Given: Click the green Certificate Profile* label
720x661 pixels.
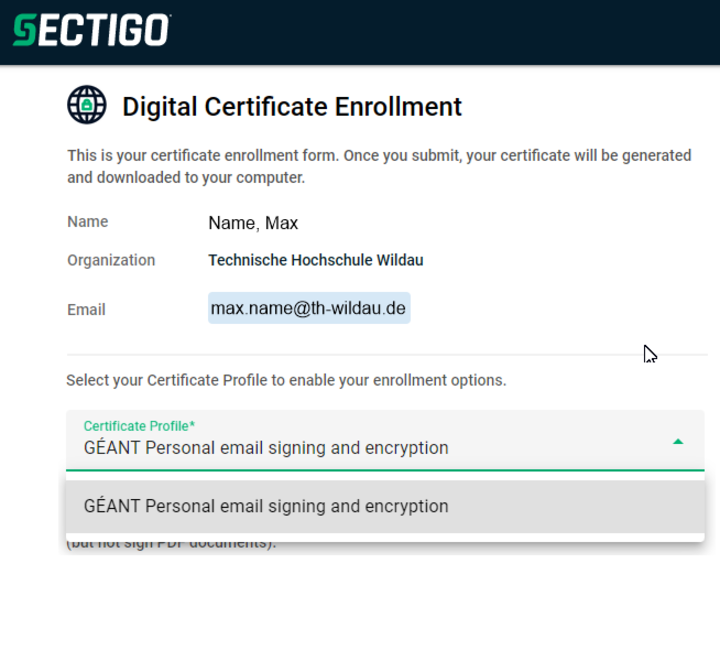Looking at the screenshot, I should pyautogui.click(x=139, y=426).
